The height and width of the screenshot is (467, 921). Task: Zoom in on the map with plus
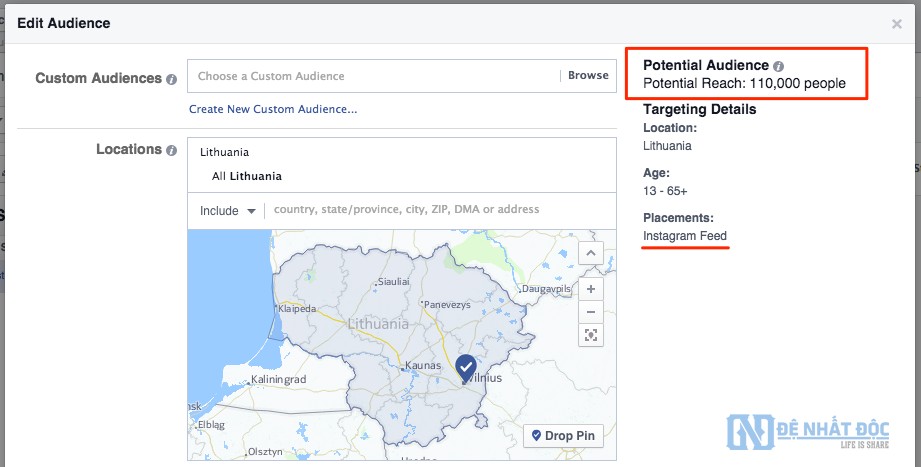(x=591, y=289)
